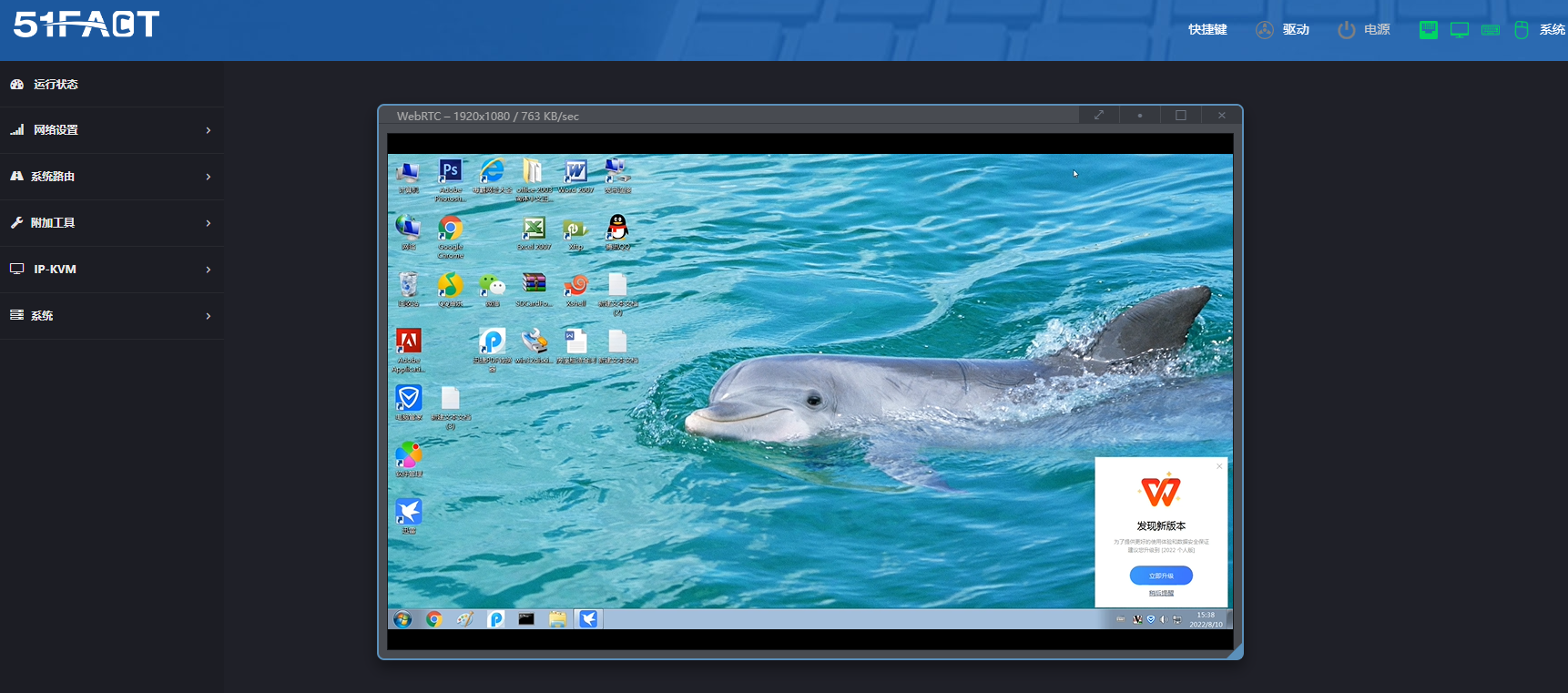Screen dimensions: 1568x693
Task: Select the WeChat green bubble icon
Action: point(492,289)
